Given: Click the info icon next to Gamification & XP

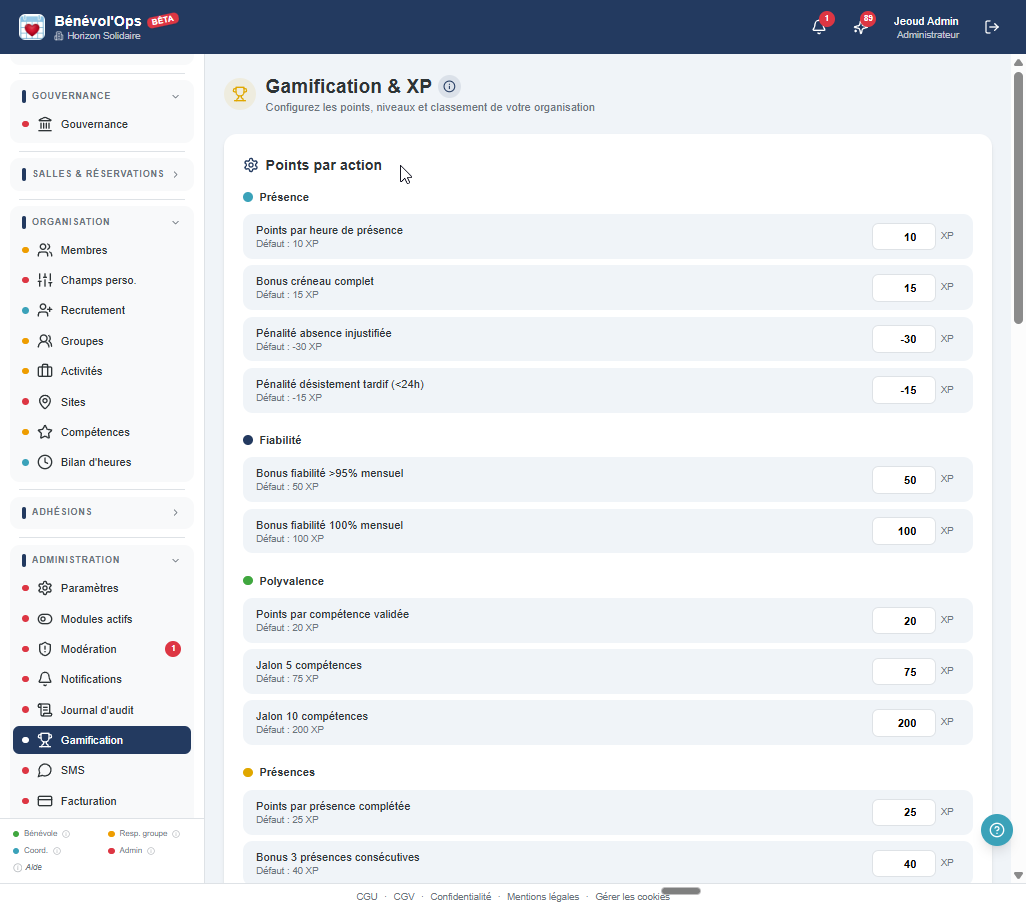Looking at the screenshot, I should [450, 86].
